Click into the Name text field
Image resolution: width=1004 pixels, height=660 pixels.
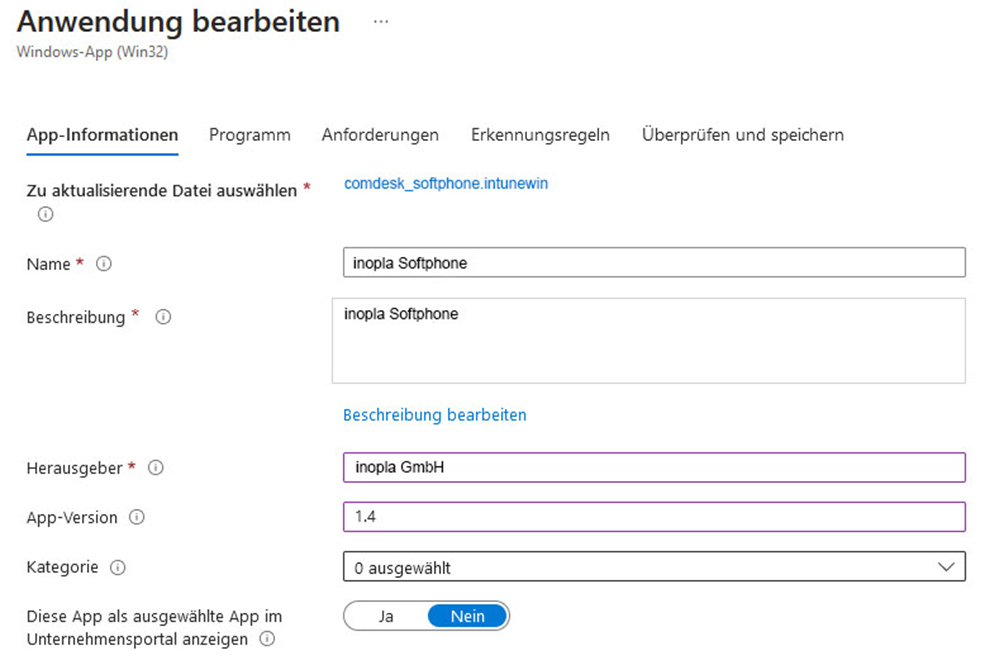(653, 263)
